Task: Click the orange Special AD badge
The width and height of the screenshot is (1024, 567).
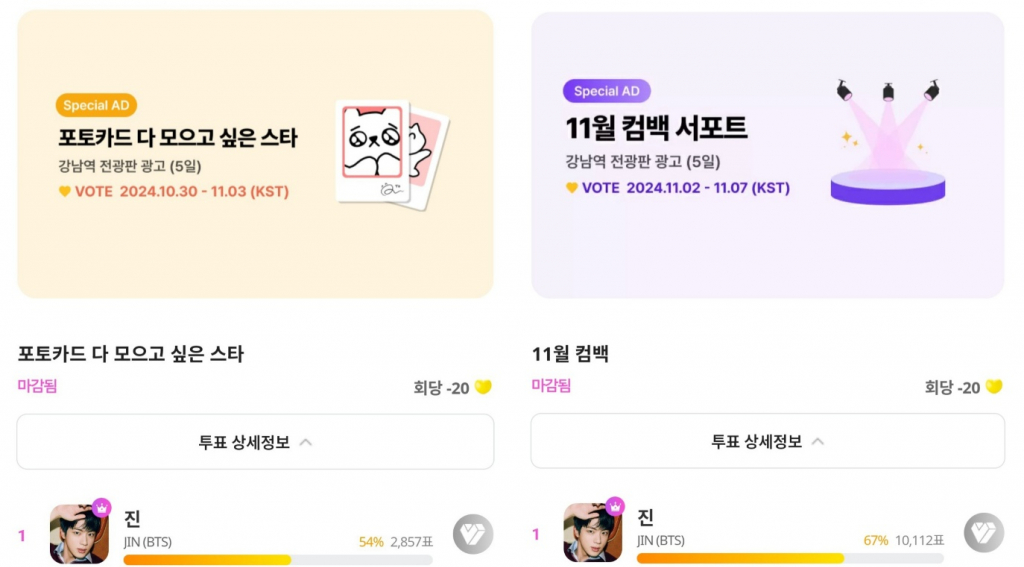Action: click(x=96, y=105)
